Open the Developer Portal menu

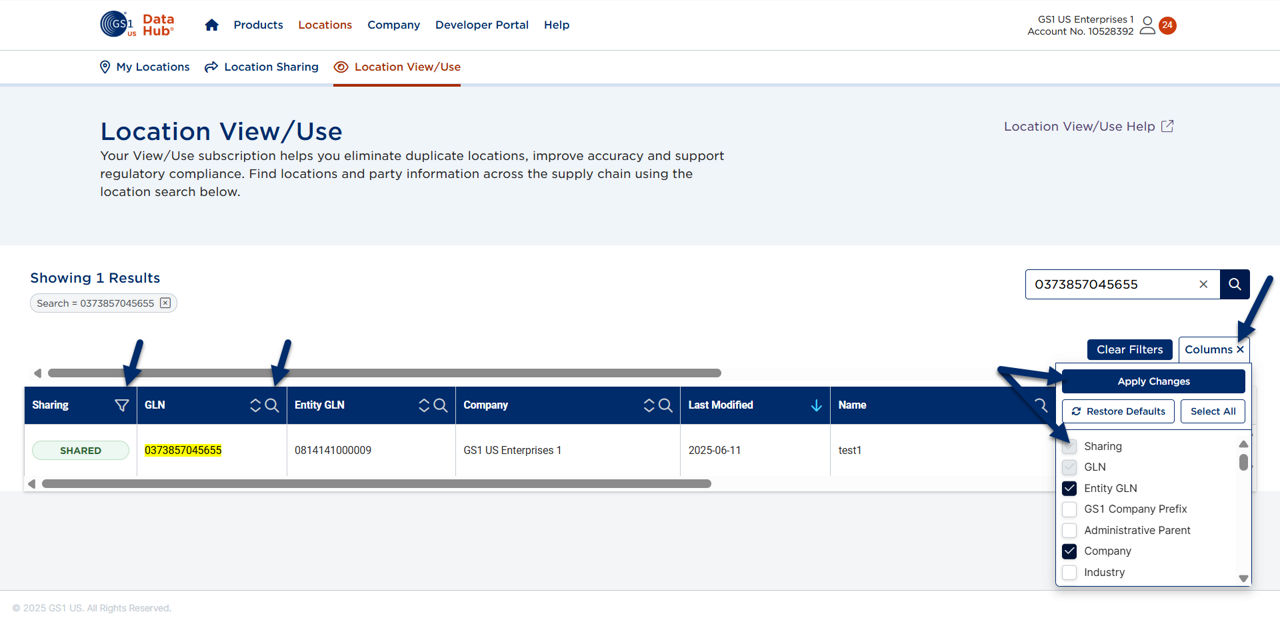482,25
